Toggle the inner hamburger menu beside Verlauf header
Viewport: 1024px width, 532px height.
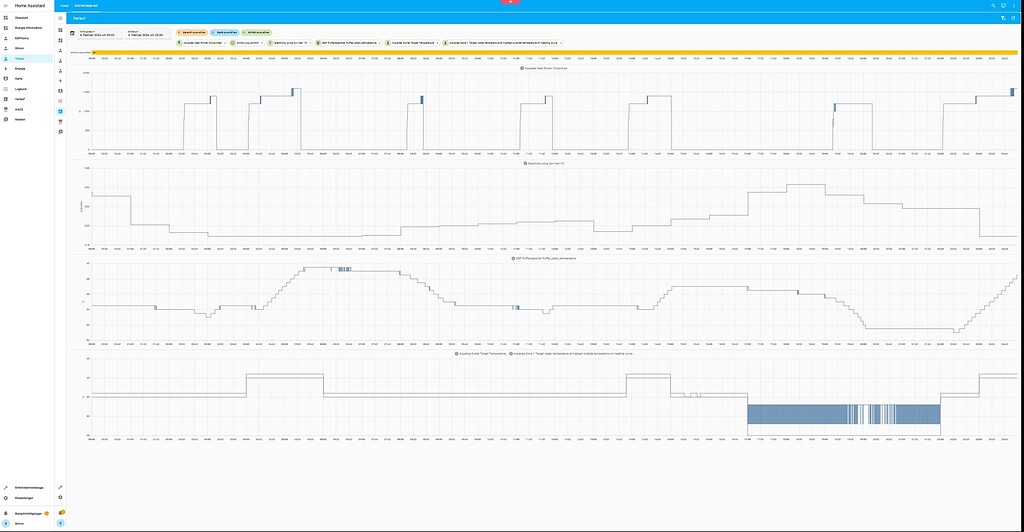point(61,18)
